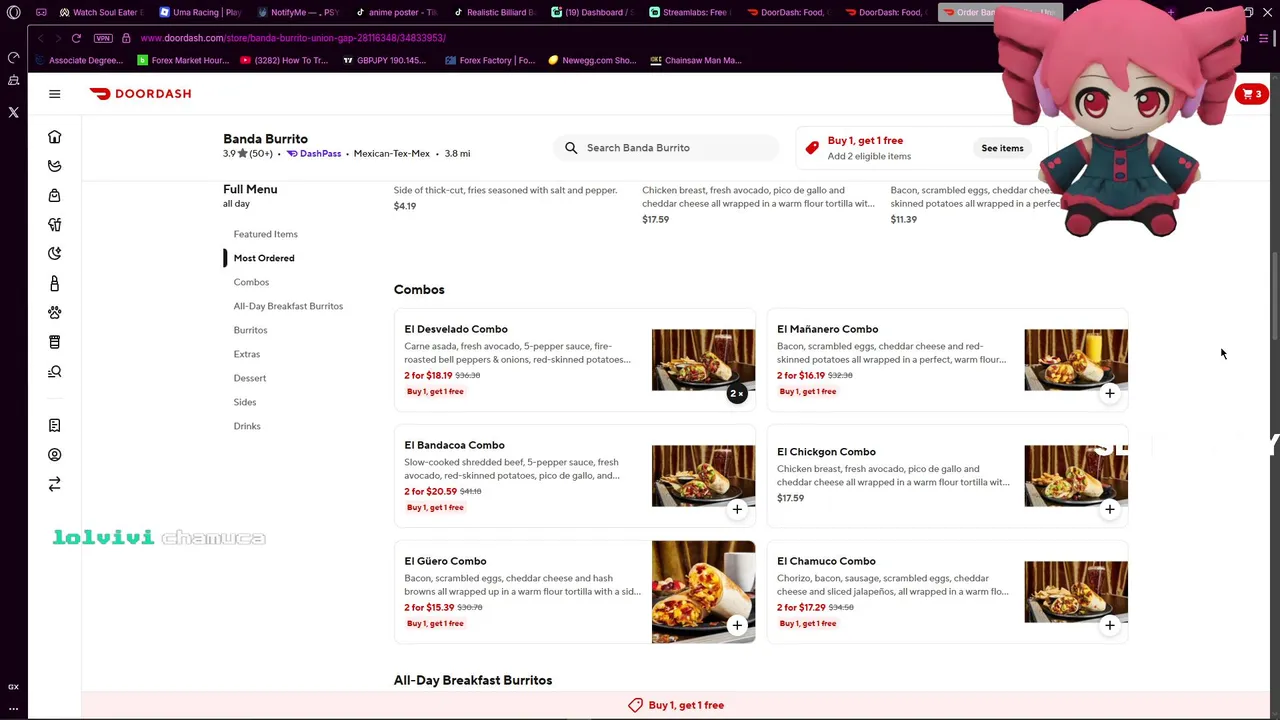
Task: Switch to Realistic Billiard browser tab
Action: pyautogui.click(x=494, y=12)
